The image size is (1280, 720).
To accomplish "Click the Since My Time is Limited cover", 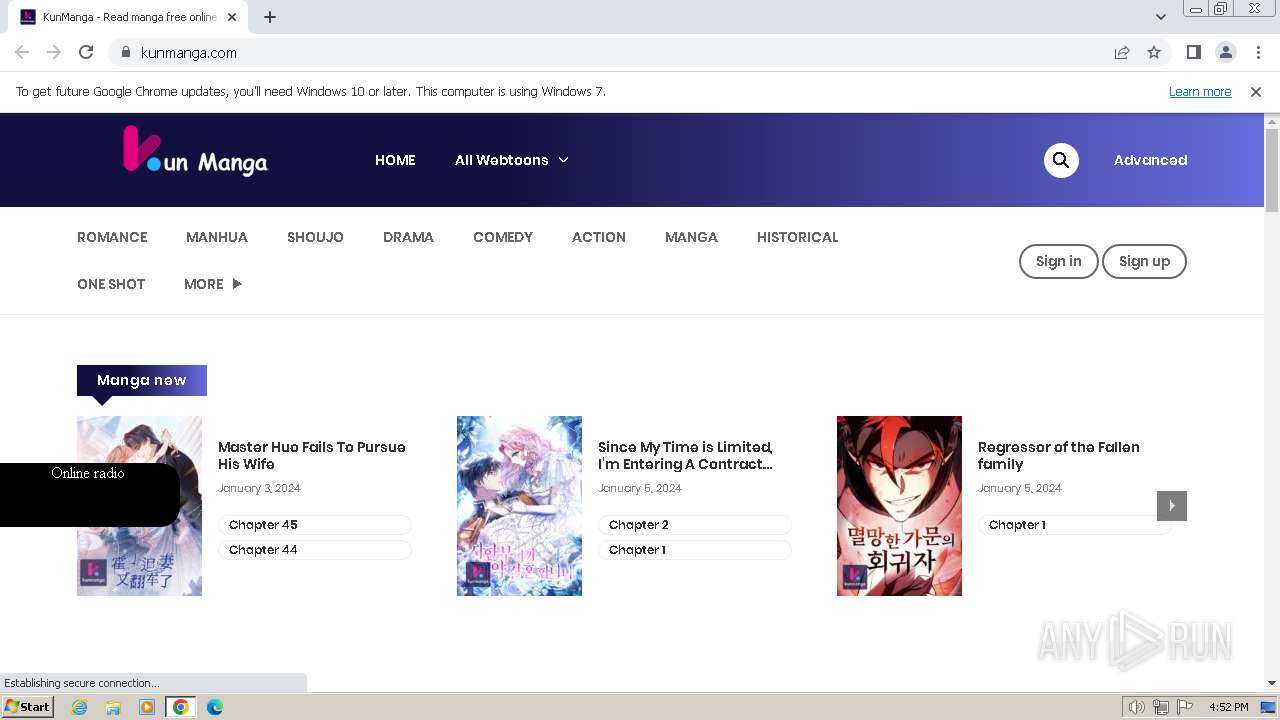I will tap(519, 506).
